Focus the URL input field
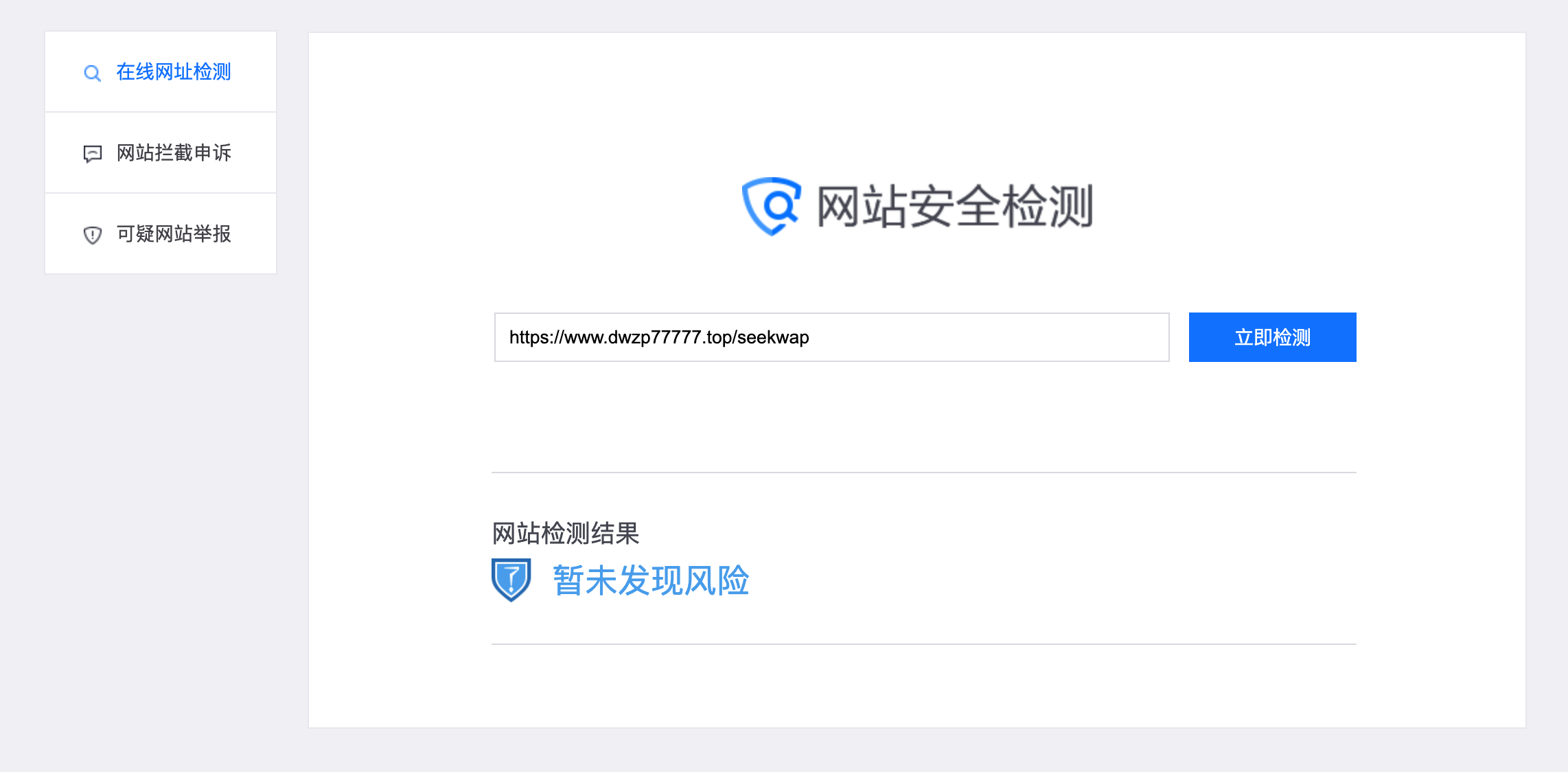Viewport: 1568px width, 772px height. coord(831,337)
